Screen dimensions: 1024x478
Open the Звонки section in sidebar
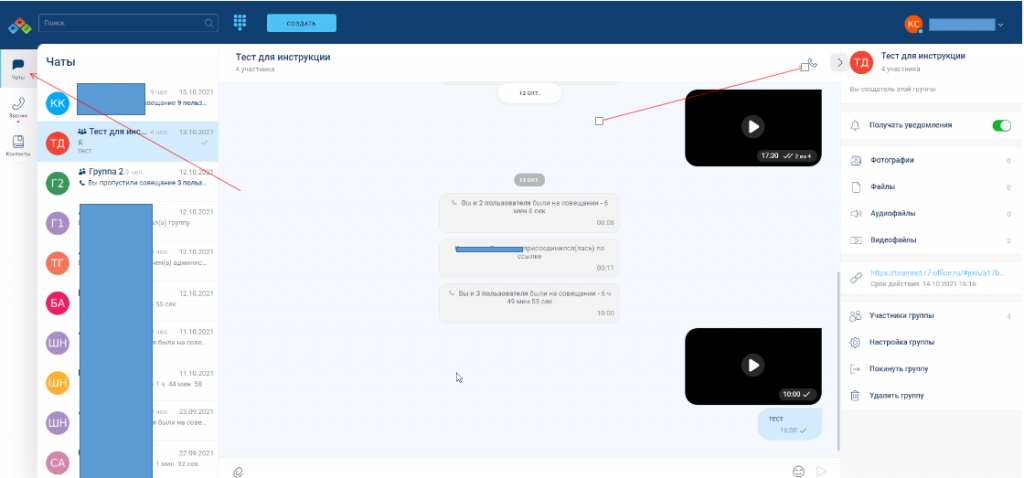(x=18, y=108)
